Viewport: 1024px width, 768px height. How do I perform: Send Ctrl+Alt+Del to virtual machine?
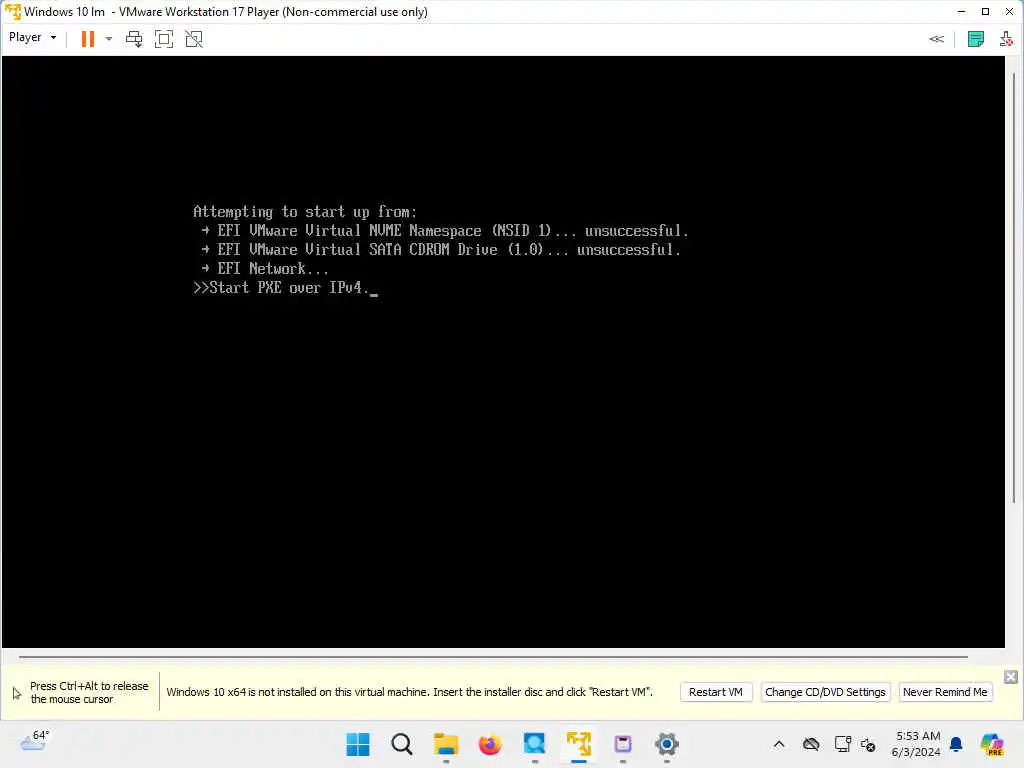click(134, 39)
